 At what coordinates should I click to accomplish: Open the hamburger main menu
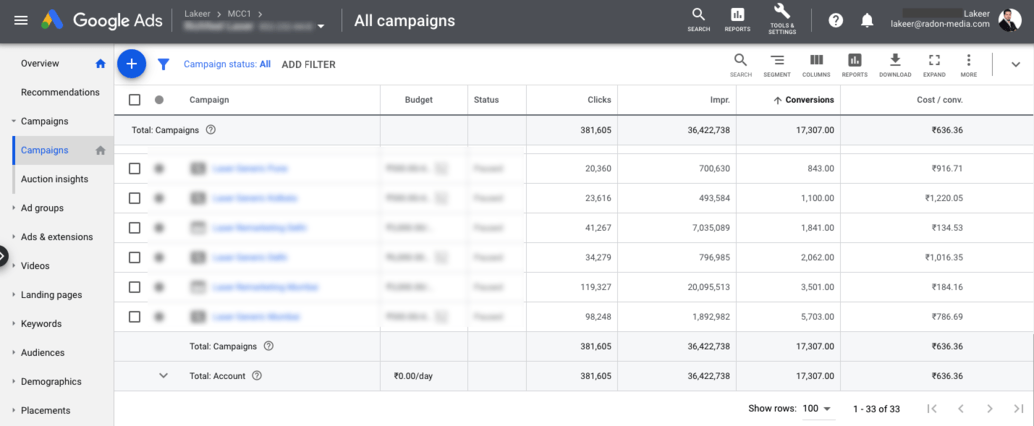pos(21,21)
